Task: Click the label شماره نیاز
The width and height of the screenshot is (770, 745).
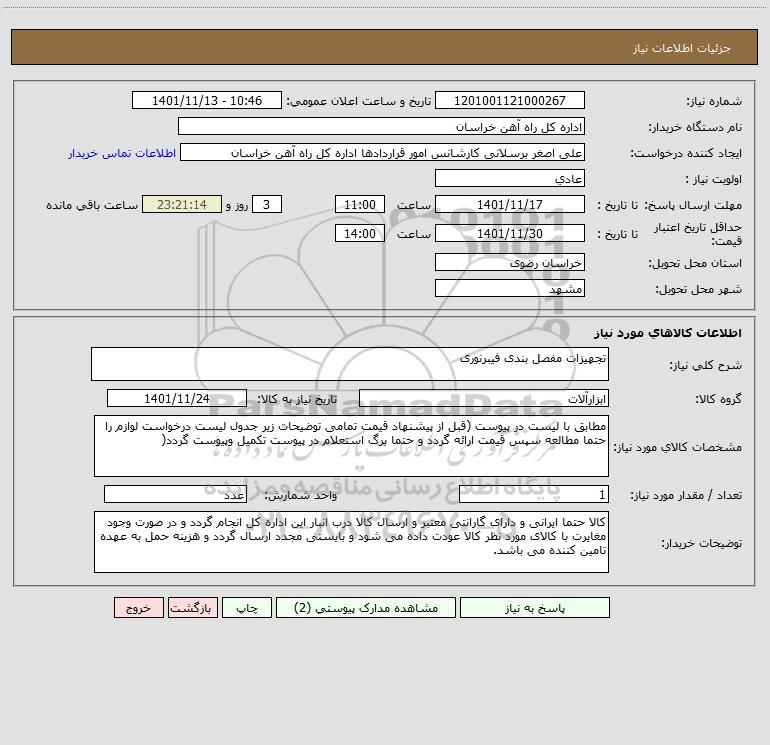Action: pos(714,102)
